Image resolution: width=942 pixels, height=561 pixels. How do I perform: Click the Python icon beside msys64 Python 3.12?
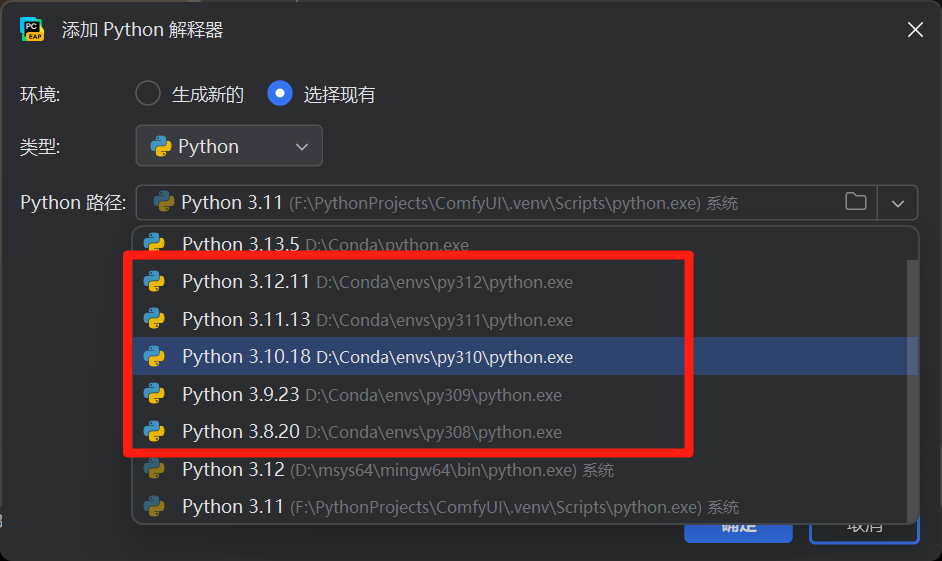click(x=154, y=469)
